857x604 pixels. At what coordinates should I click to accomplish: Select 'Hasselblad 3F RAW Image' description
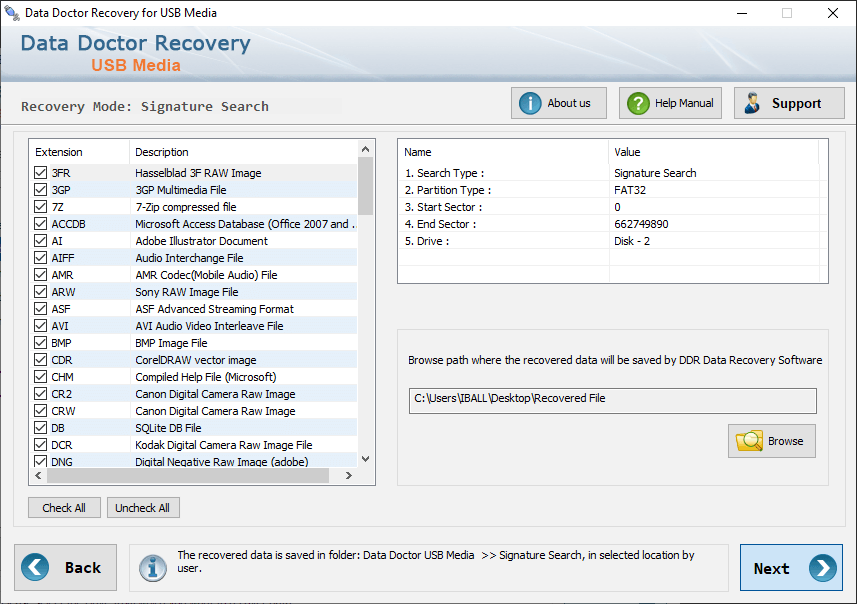pos(198,173)
